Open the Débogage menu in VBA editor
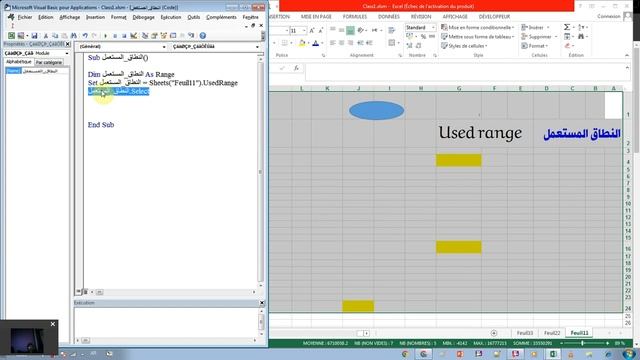The image size is (640, 360). click(144, 17)
